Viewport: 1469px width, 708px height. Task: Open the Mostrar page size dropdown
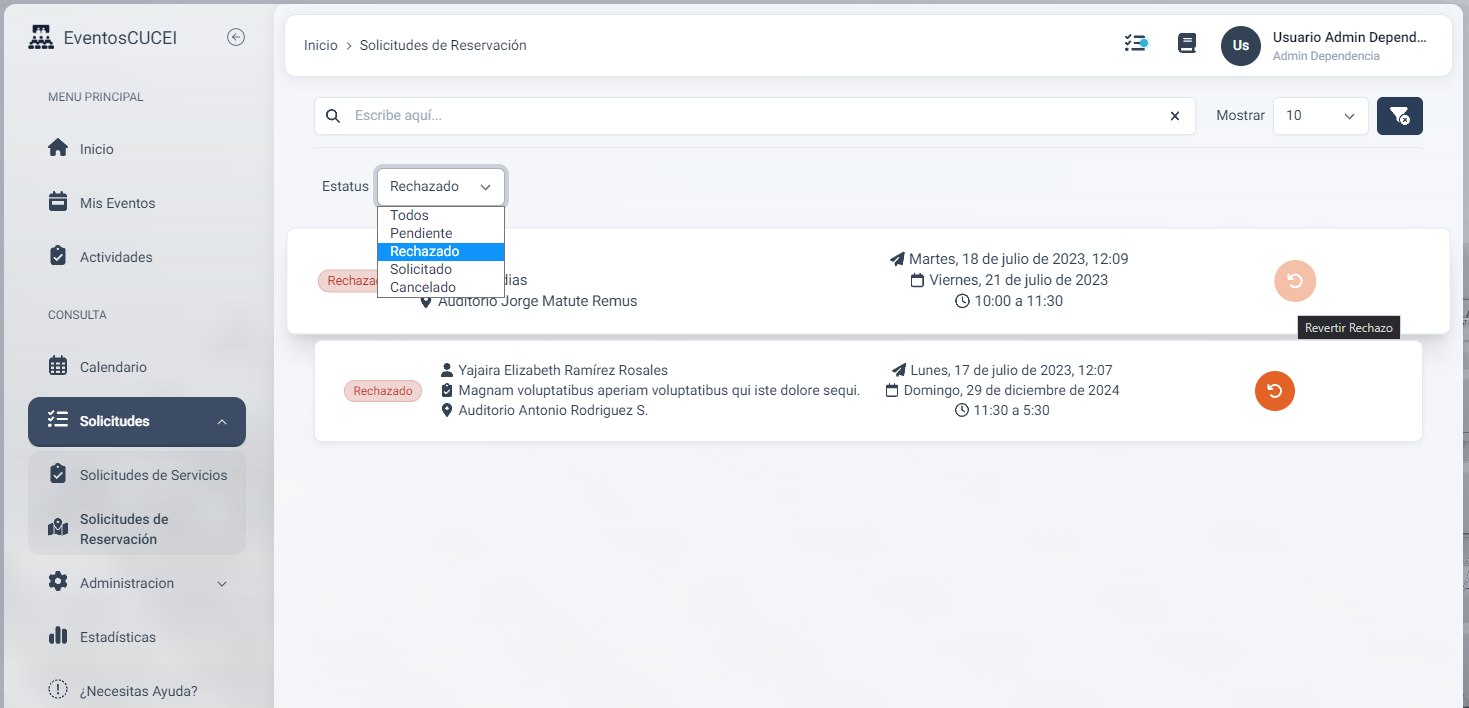point(1320,116)
